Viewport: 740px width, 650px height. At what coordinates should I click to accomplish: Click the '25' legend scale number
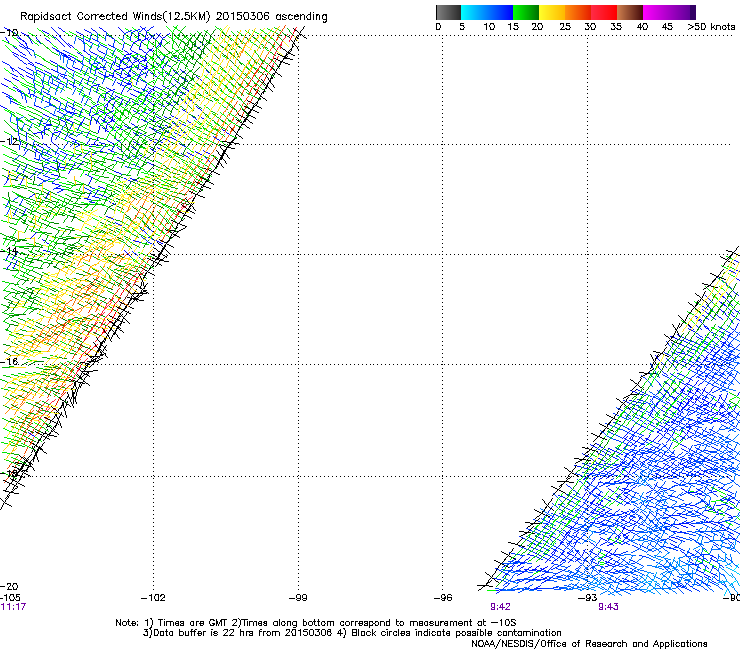[565, 27]
